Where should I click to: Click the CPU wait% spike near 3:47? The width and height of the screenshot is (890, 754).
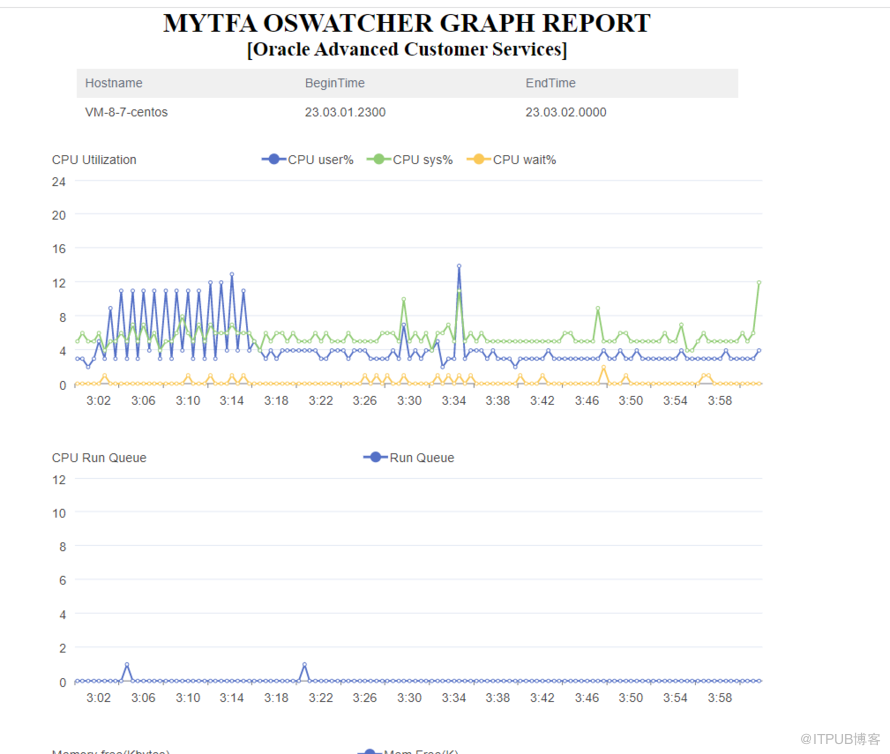pyautogui.click(x=603, y=368)
